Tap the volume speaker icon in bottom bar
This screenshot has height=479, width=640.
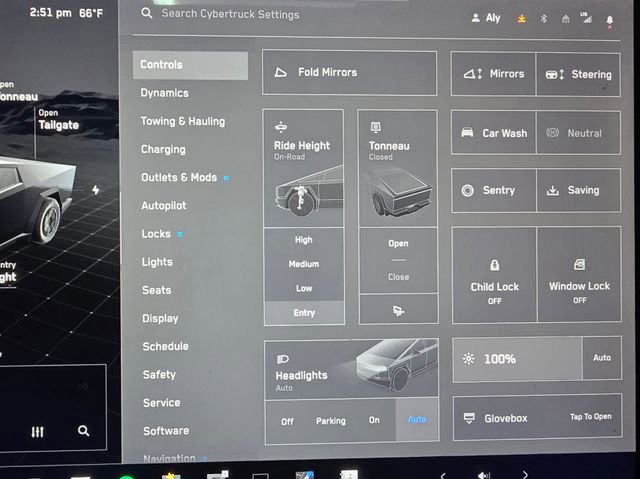(x=484, y=475)
